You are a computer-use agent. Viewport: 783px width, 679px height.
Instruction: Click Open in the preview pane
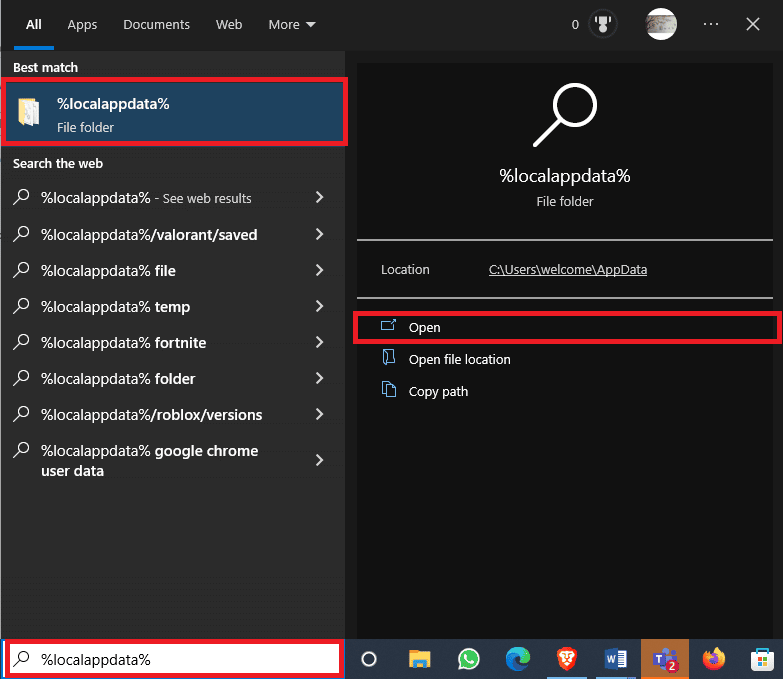click(x=425, y=327)
